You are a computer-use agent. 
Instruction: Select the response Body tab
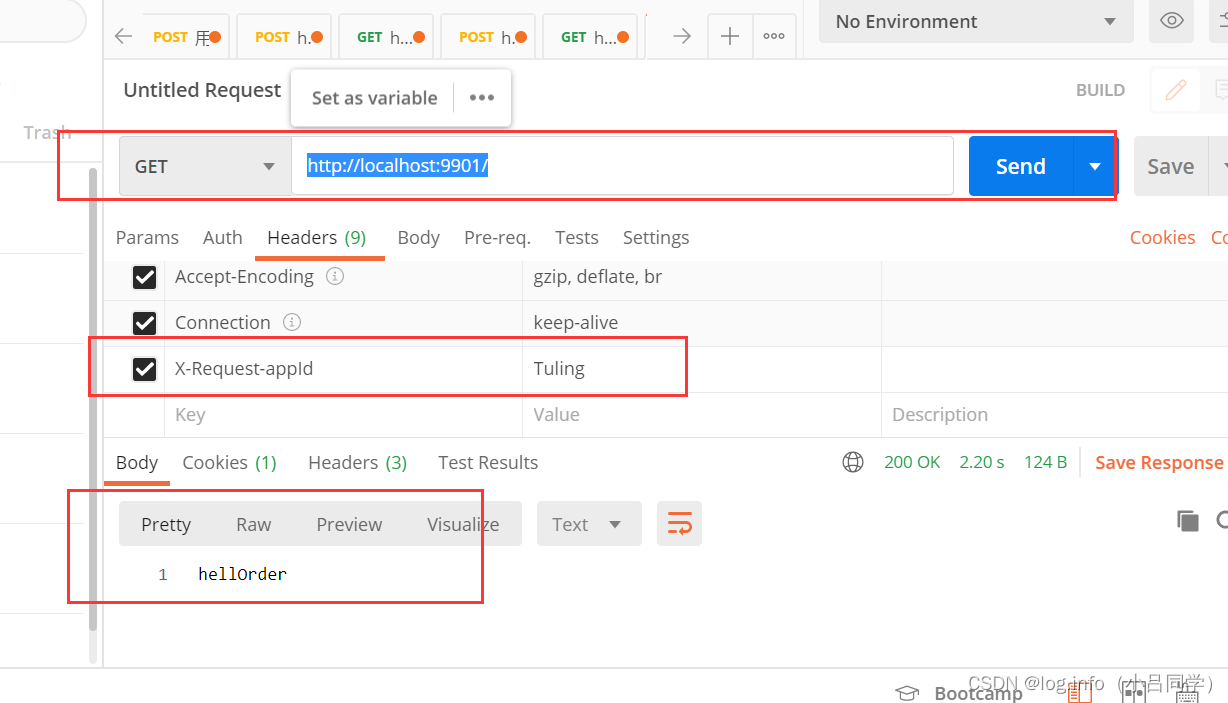pyautogui.click(x=137, y=462)
